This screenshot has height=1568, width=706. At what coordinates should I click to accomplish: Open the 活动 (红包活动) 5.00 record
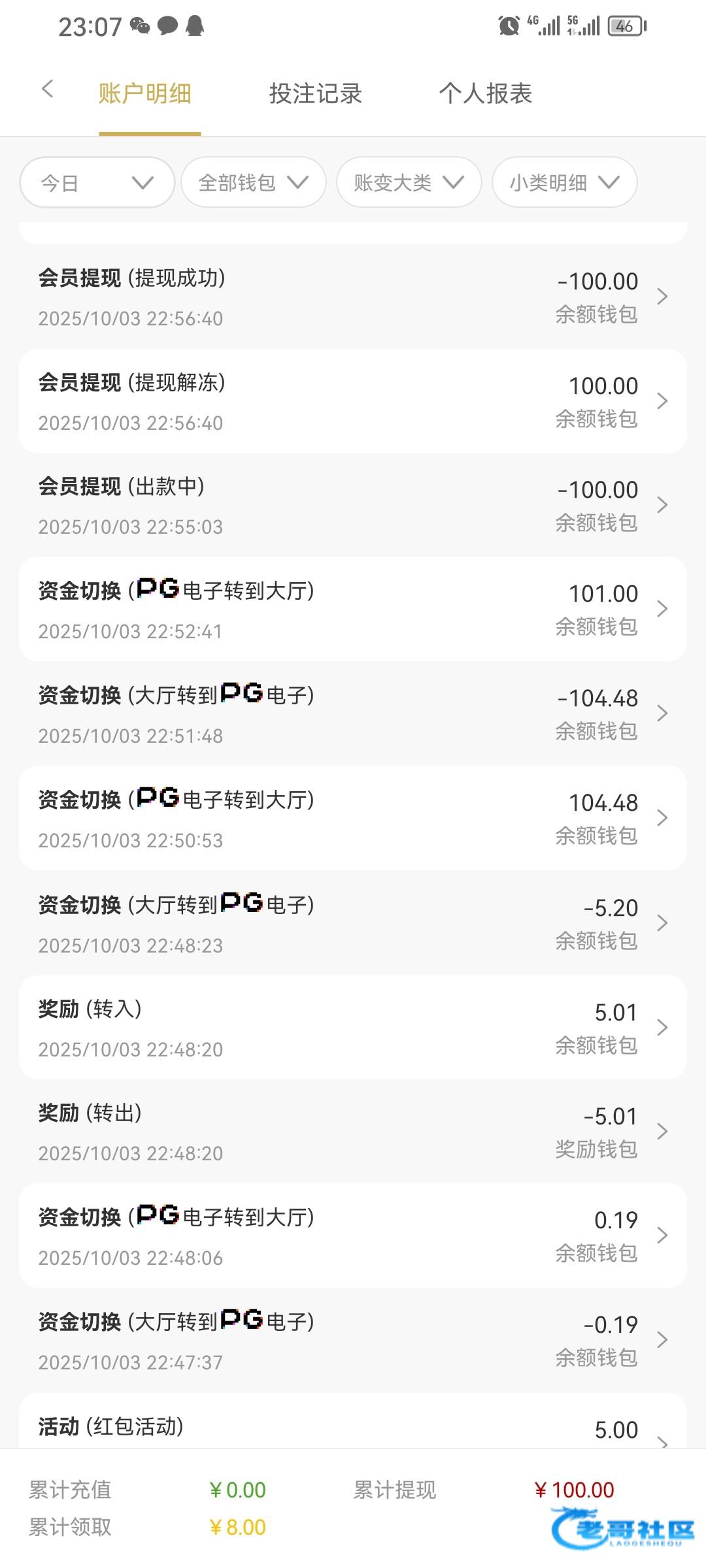(x=353, y=1428)
